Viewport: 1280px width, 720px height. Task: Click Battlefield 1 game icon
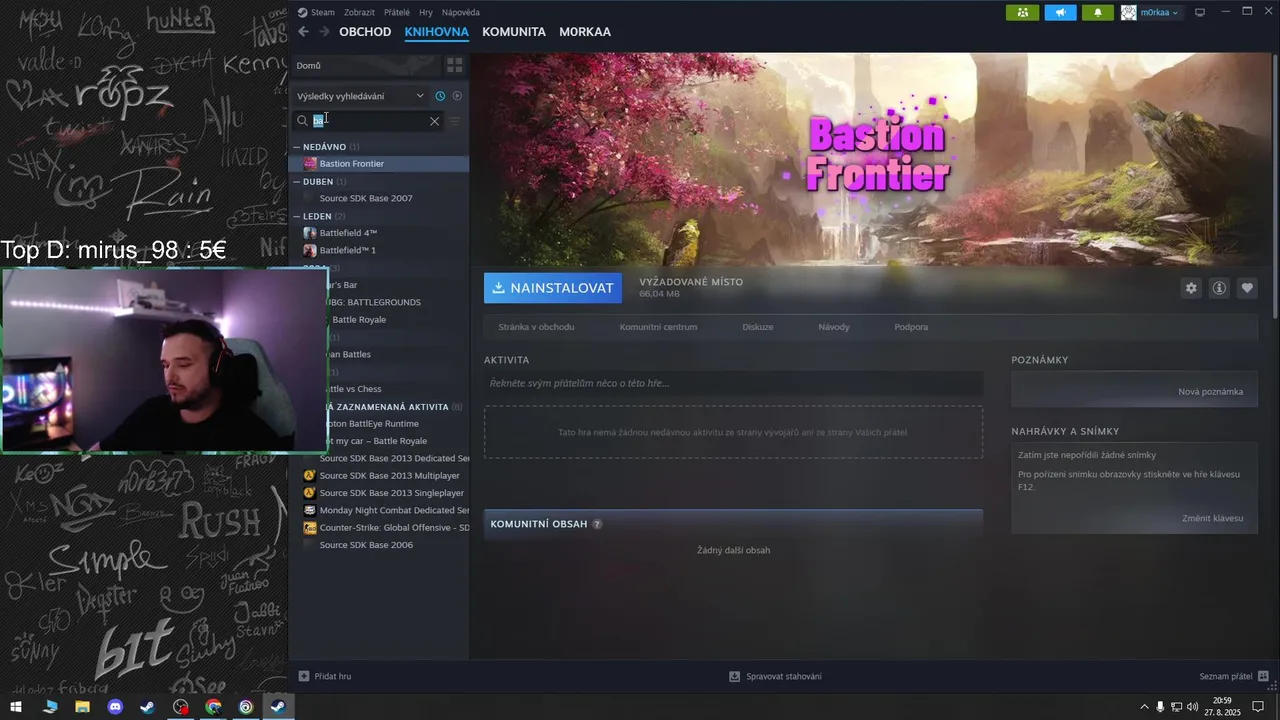310,250
